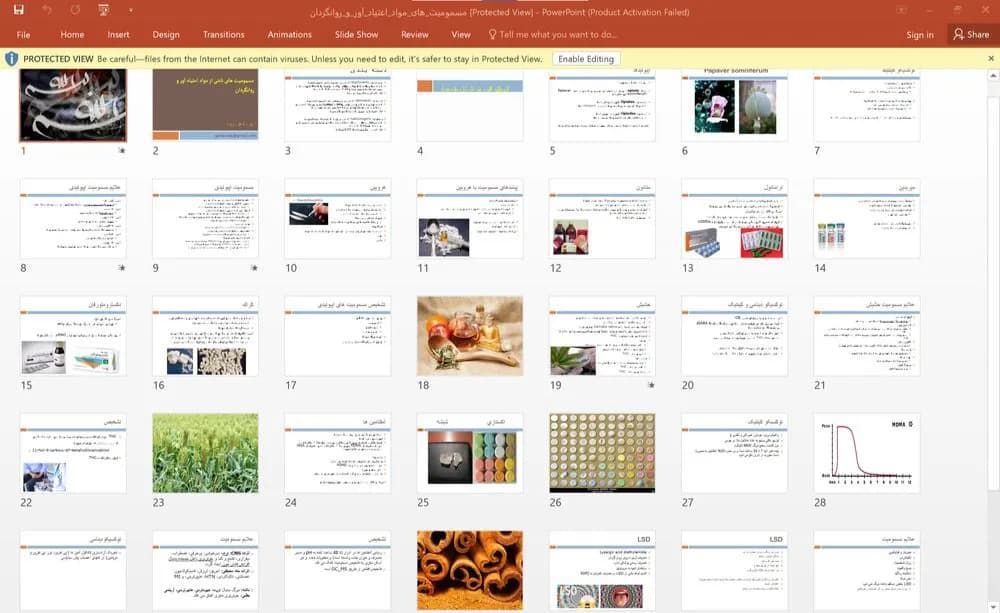Select slide 4 with orange-blue banner
1000x613 pixels.
click(470, 105)
